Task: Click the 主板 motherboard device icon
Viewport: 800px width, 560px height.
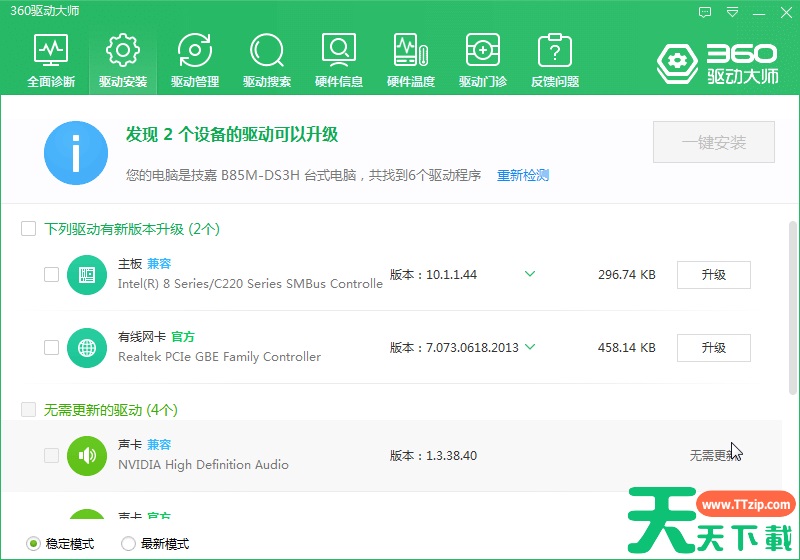Action: tap(87, 274)
